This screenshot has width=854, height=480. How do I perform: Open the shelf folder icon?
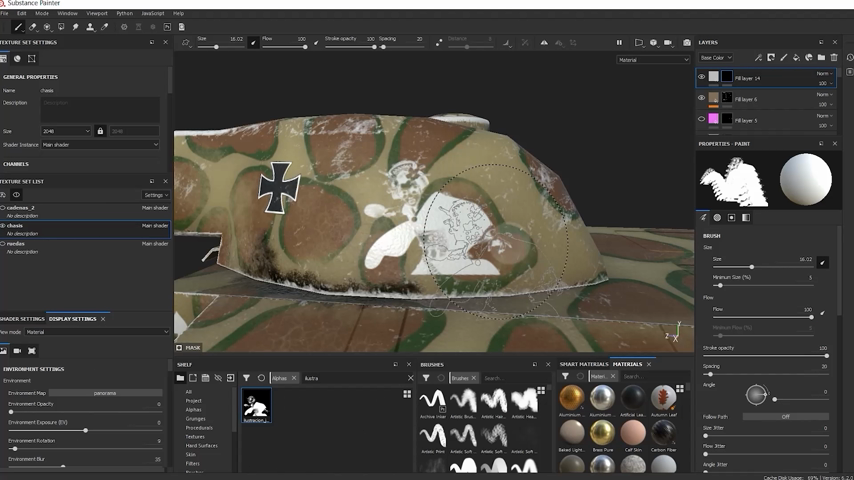[180, 378]
